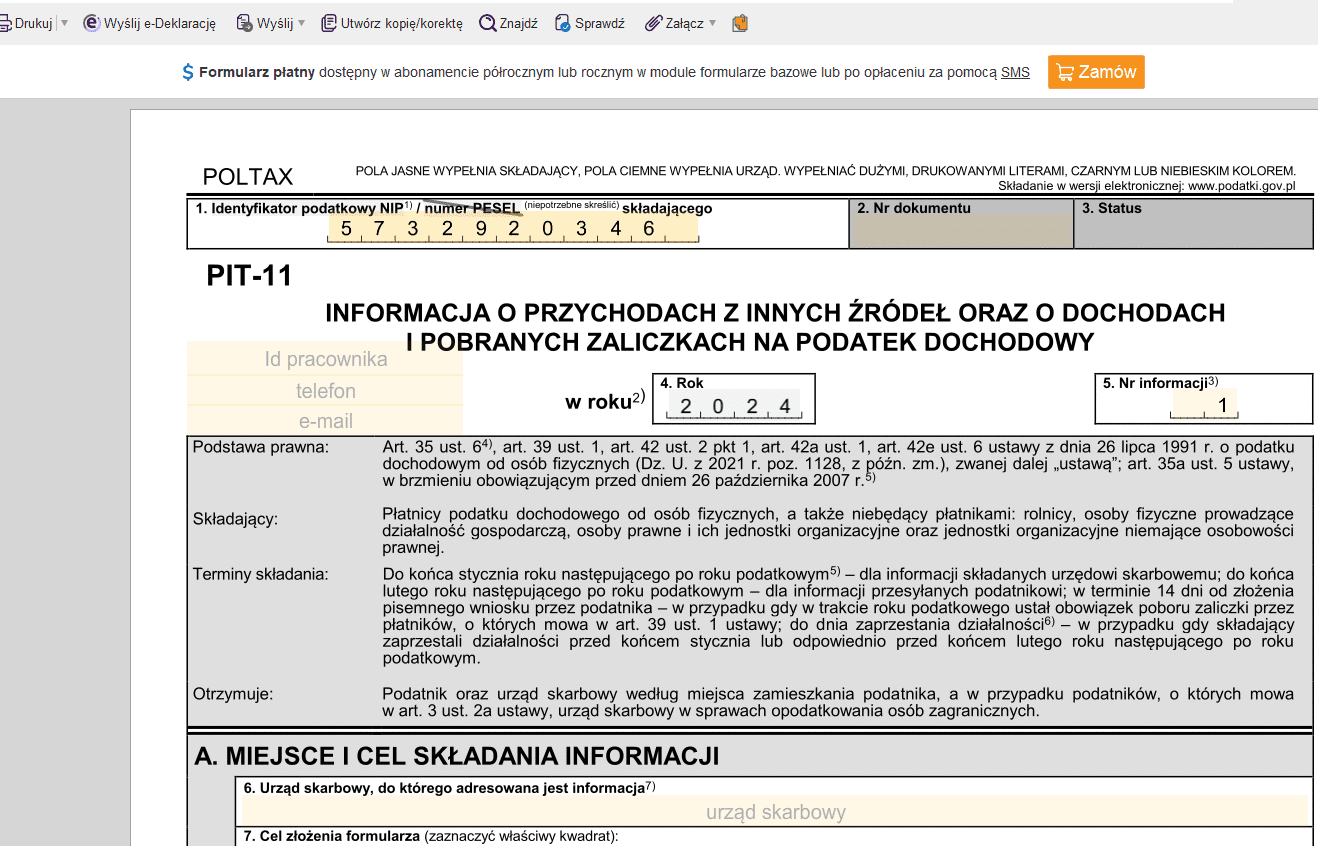
Task: Click the Znajdź magnifier icon
Action: (x=487, y=23)
